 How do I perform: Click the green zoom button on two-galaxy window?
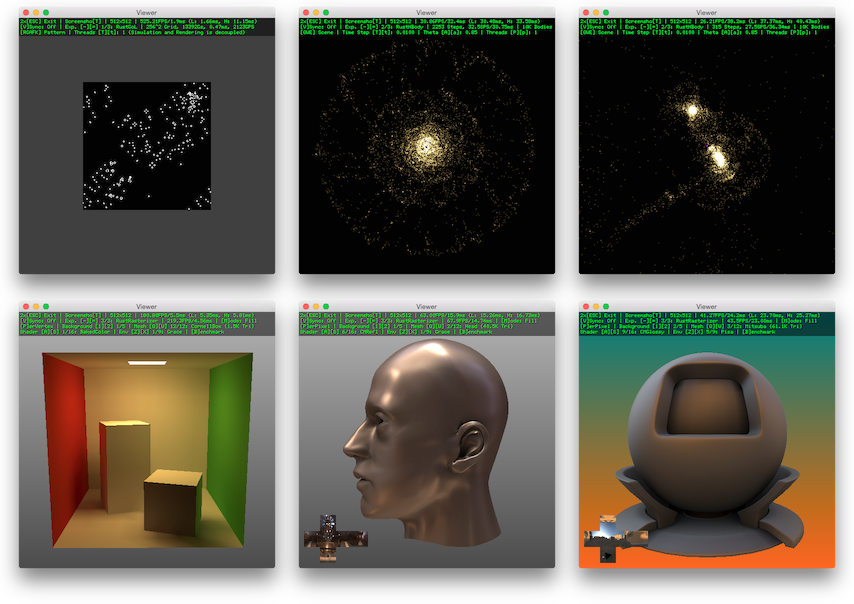tap(605, 11)
